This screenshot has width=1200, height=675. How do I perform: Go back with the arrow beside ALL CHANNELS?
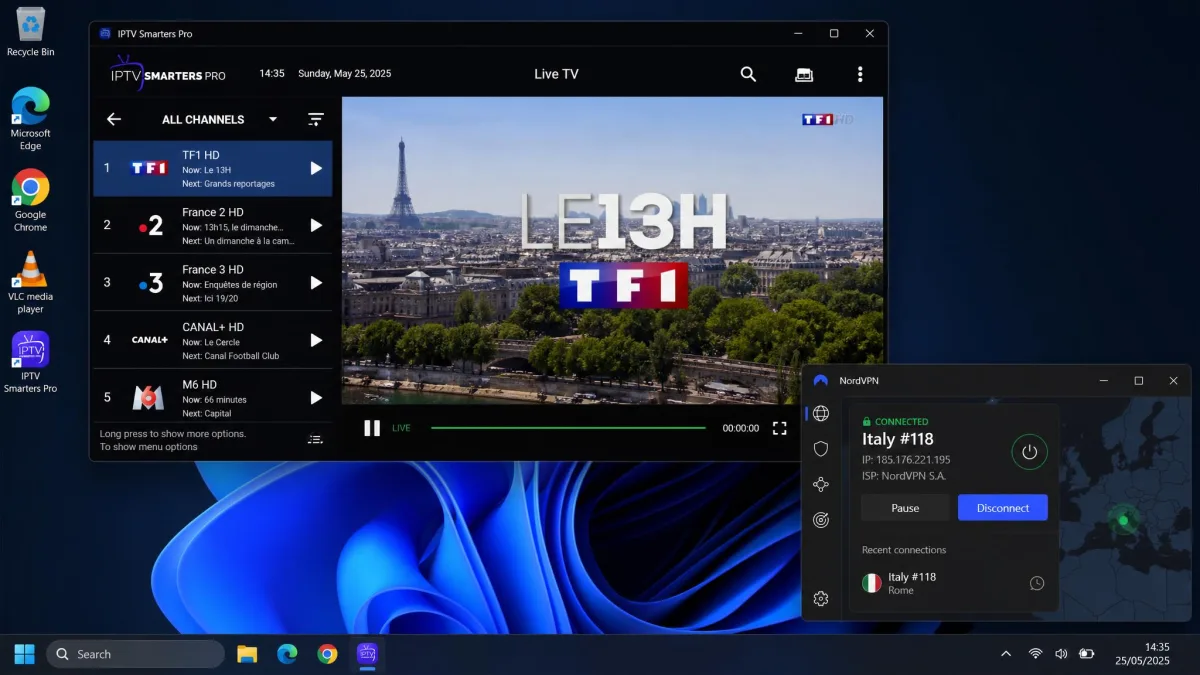[x=114, y=119]
